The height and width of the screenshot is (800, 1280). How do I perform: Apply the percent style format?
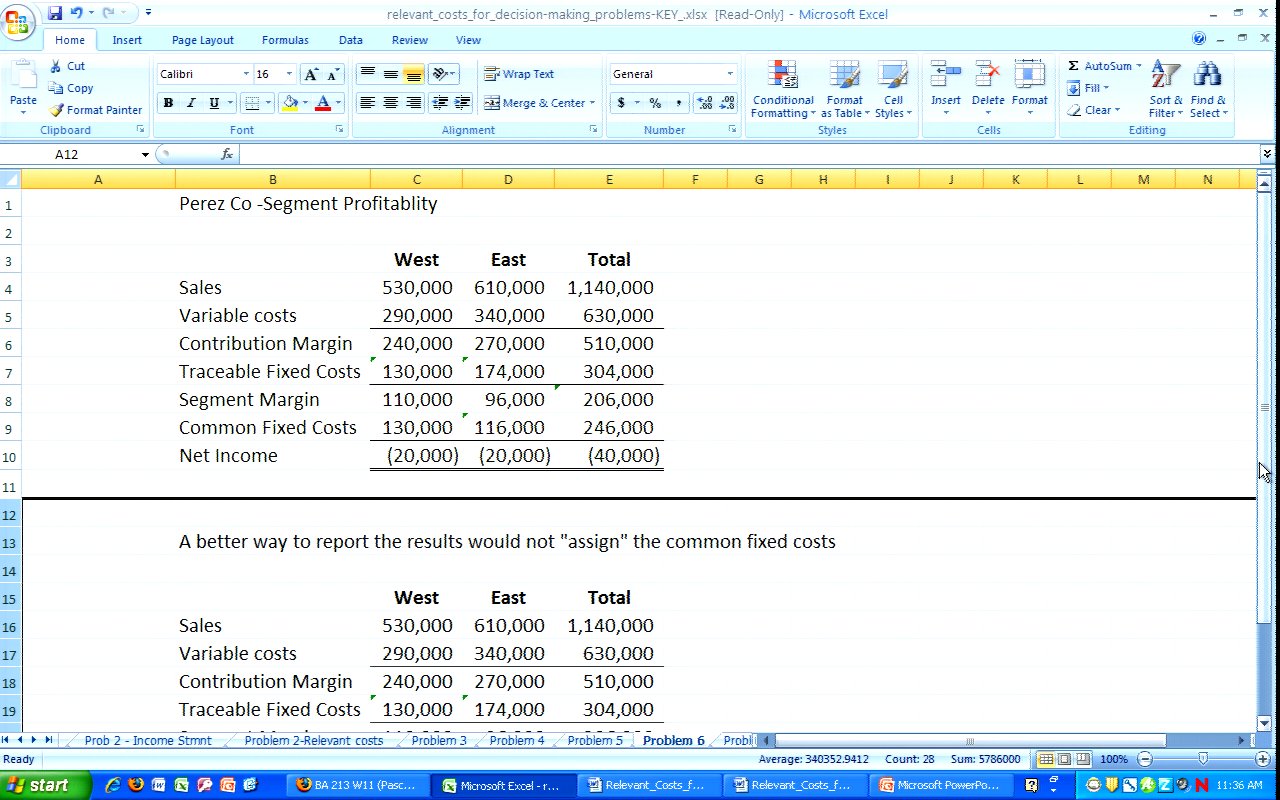pos(655,103)
